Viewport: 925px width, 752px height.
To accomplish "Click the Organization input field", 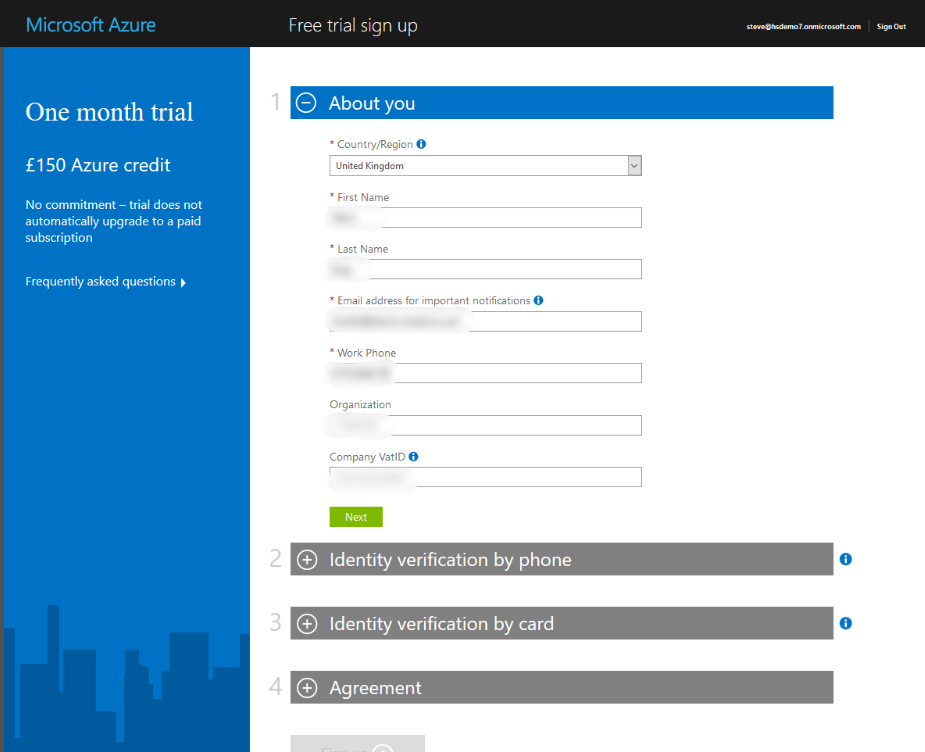I will point(485,425).
